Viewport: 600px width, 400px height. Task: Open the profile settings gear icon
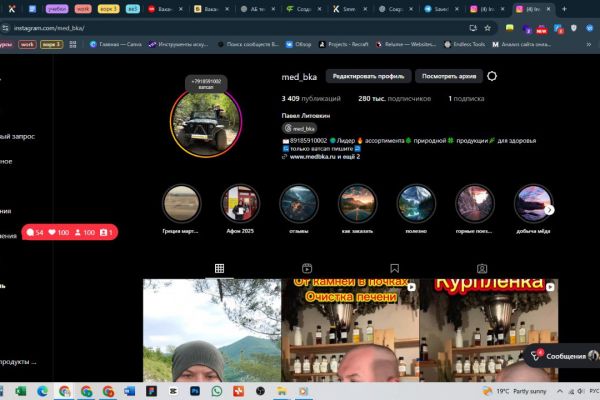tap(492, 76)
